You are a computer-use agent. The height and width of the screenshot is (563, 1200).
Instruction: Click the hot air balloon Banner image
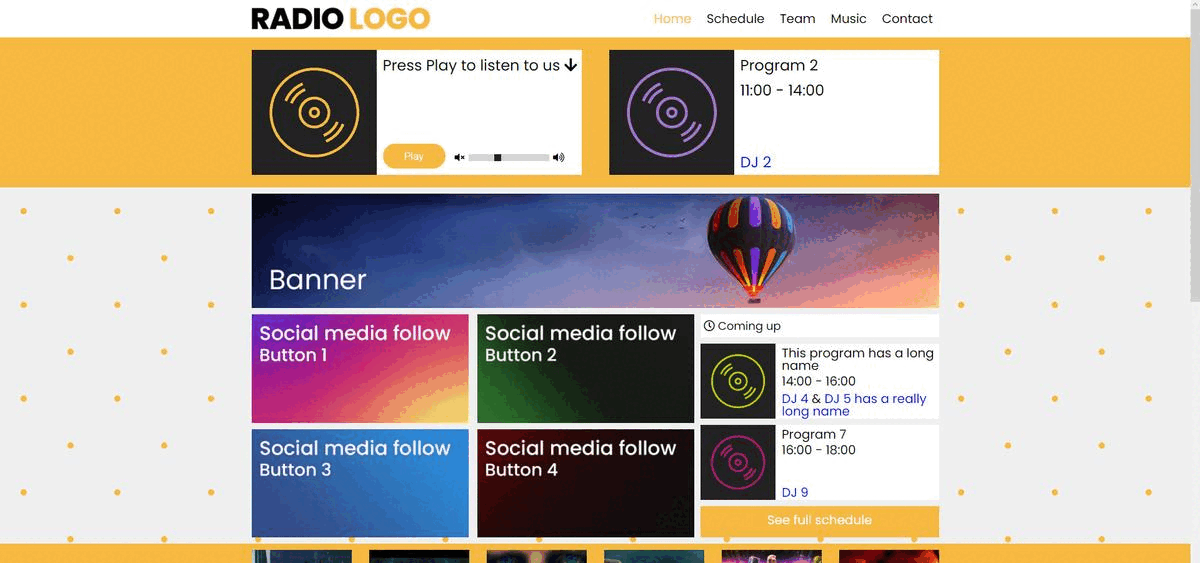(595, 251)
